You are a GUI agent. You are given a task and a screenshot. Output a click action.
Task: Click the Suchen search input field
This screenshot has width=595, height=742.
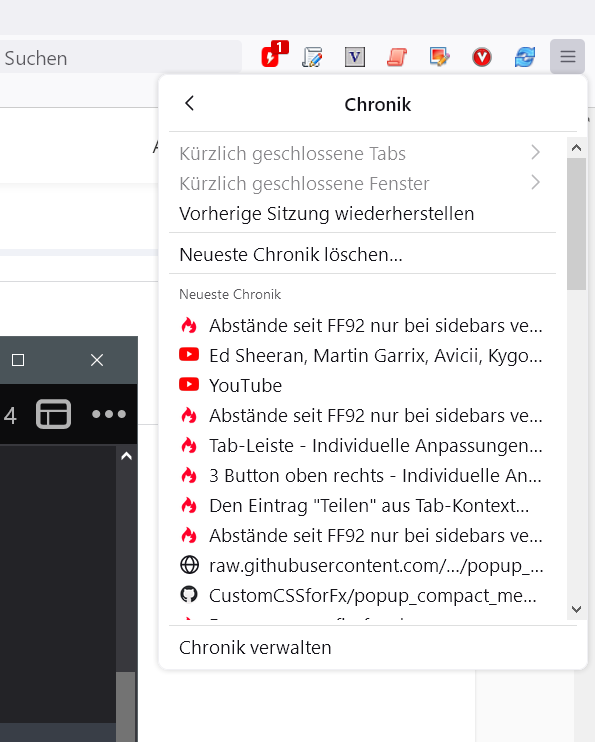tap(121, 58)
